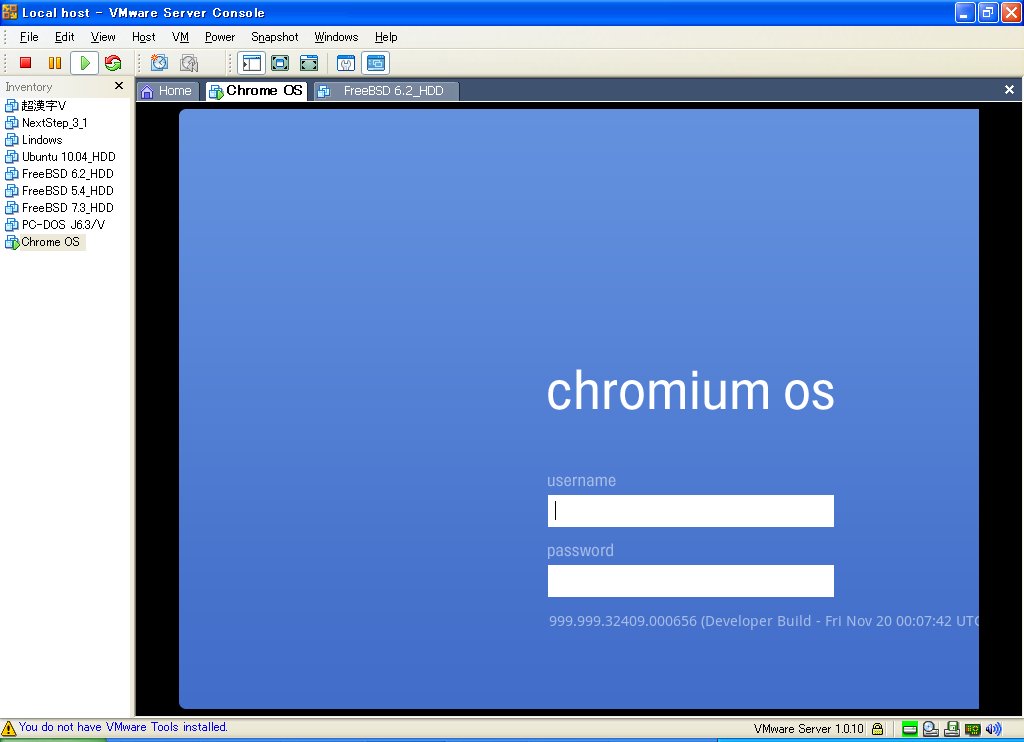The height and width of the screenshot is (742, 1024).
Task: Restore down the VMware Server Console window
Action: (987, 12)
